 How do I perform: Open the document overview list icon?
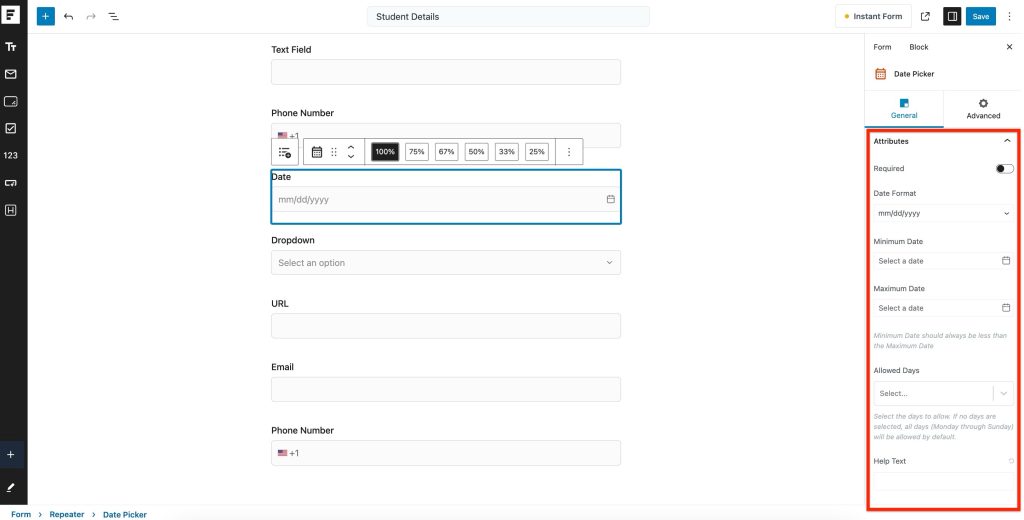click(x=113, y=17)
